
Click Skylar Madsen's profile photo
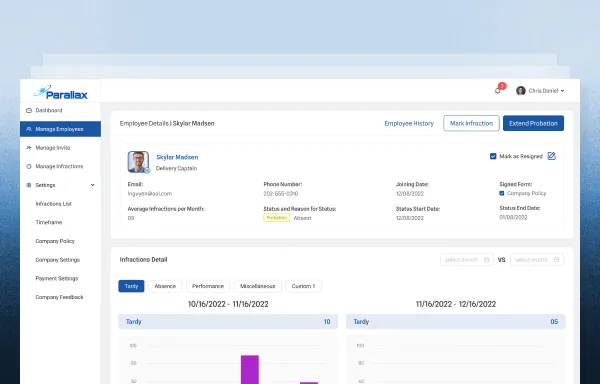[x=138, y=162]
